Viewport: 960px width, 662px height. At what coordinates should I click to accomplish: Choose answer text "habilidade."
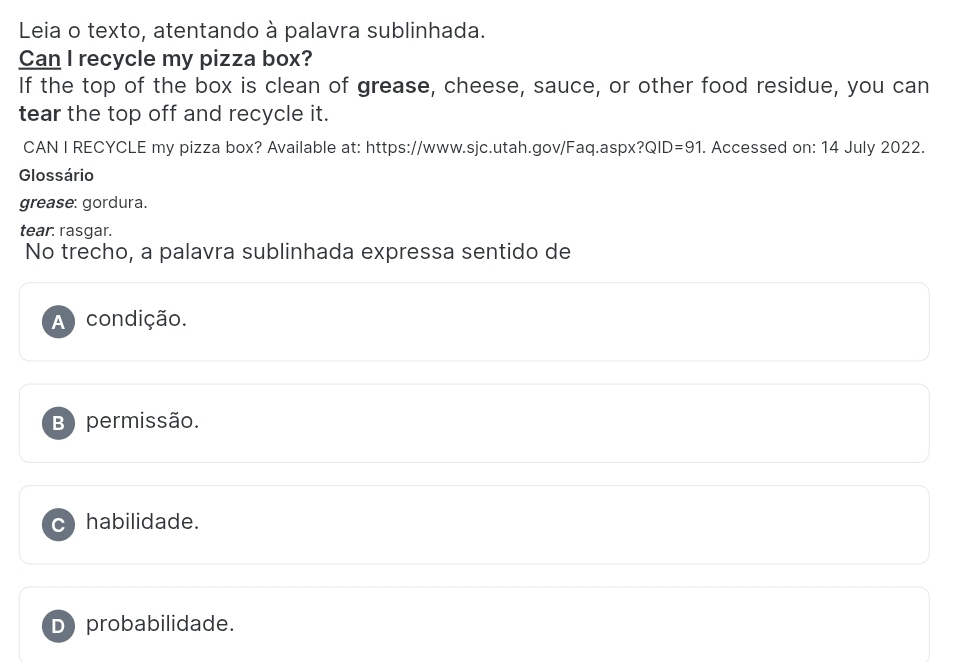click(x=142, y=522)
